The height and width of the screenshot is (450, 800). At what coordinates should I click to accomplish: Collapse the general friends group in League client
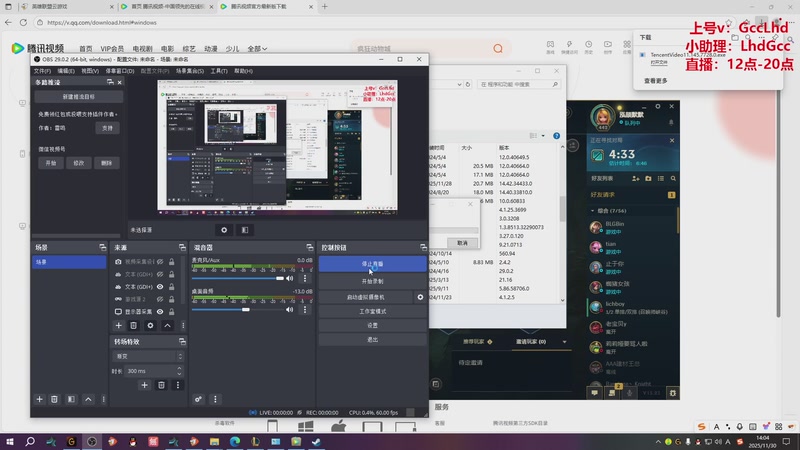[592, 211]
